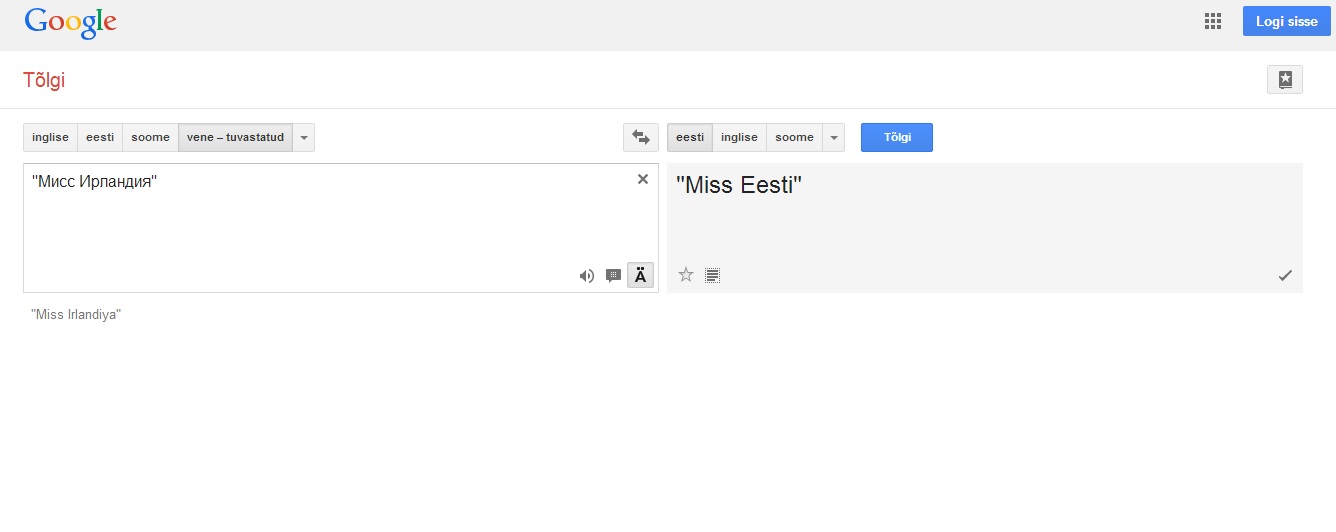Screen dimensions: 1336x532
Task: Open the Google apps grid icon
Action: point(1213,22)
